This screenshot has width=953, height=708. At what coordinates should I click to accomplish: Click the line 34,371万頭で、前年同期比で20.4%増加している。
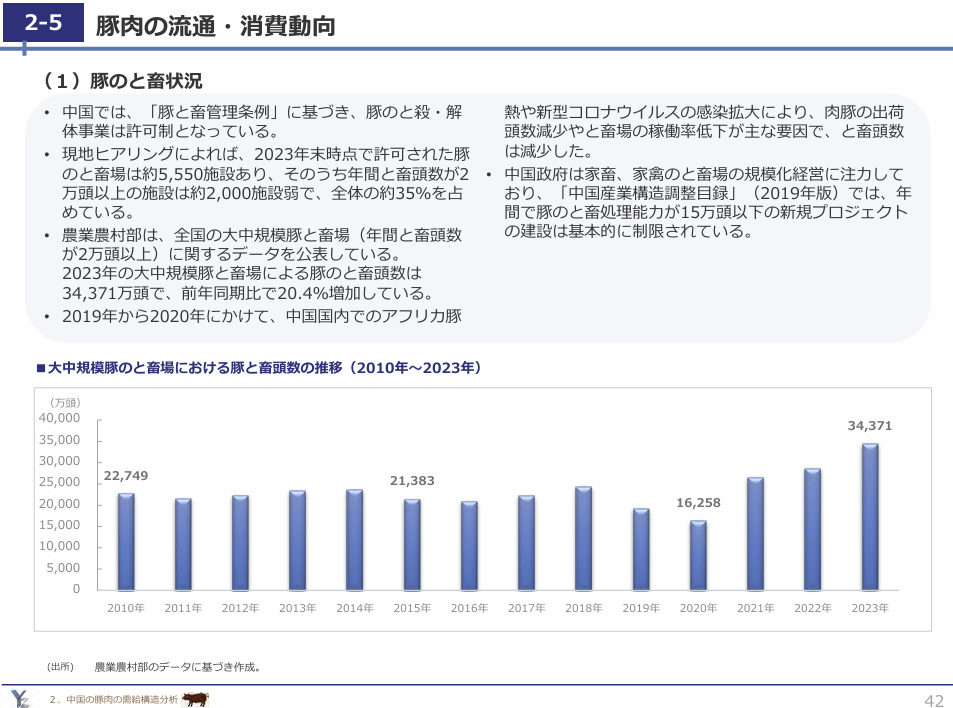[x=249, y=294]
